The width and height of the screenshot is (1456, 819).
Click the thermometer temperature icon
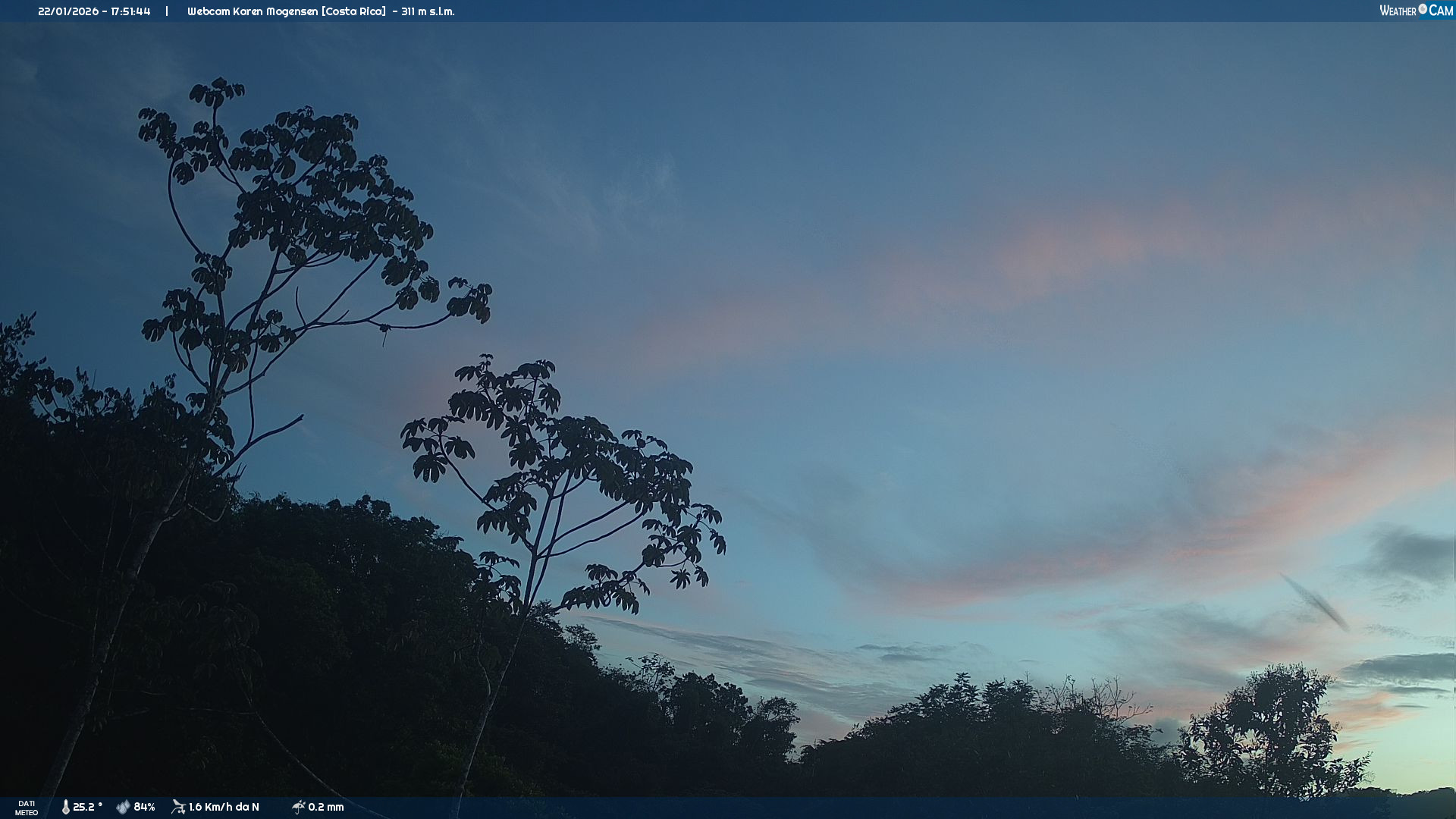point(66,807)
